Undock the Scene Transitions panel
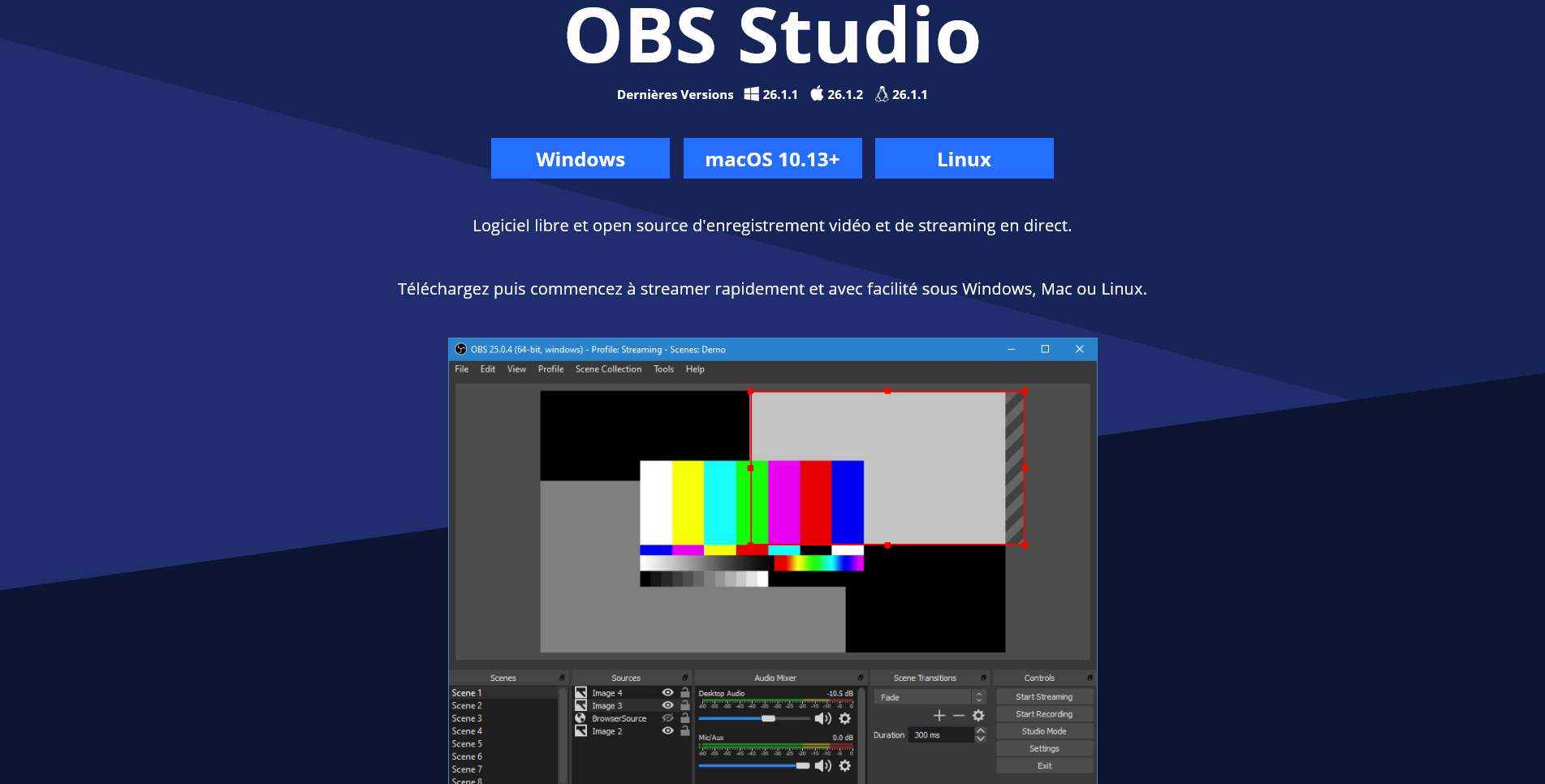Screen dimensions: 1545x784 983,678
